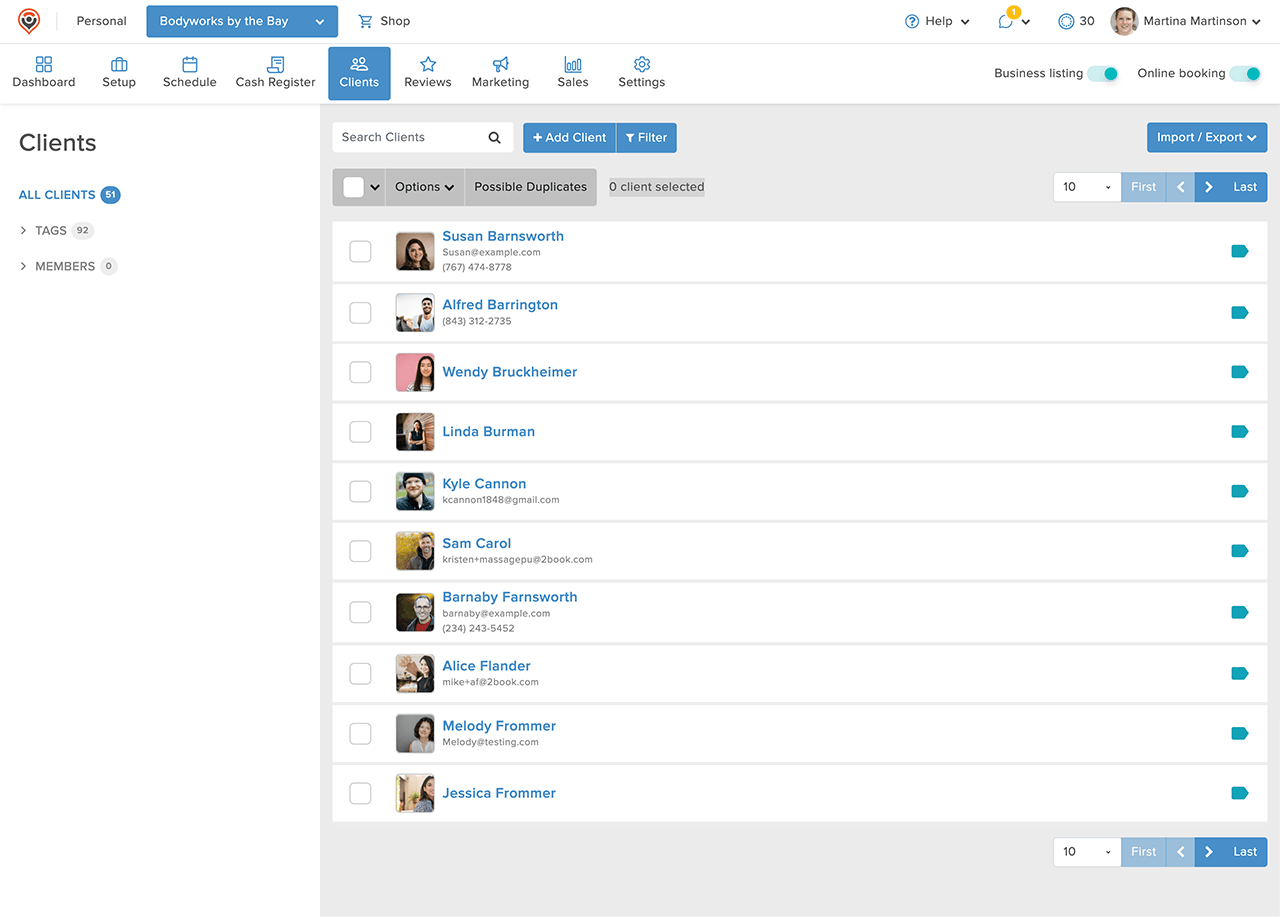1280x917 pixels.
Task: Disable the Online booking toggle
Action: point(1245,74)
